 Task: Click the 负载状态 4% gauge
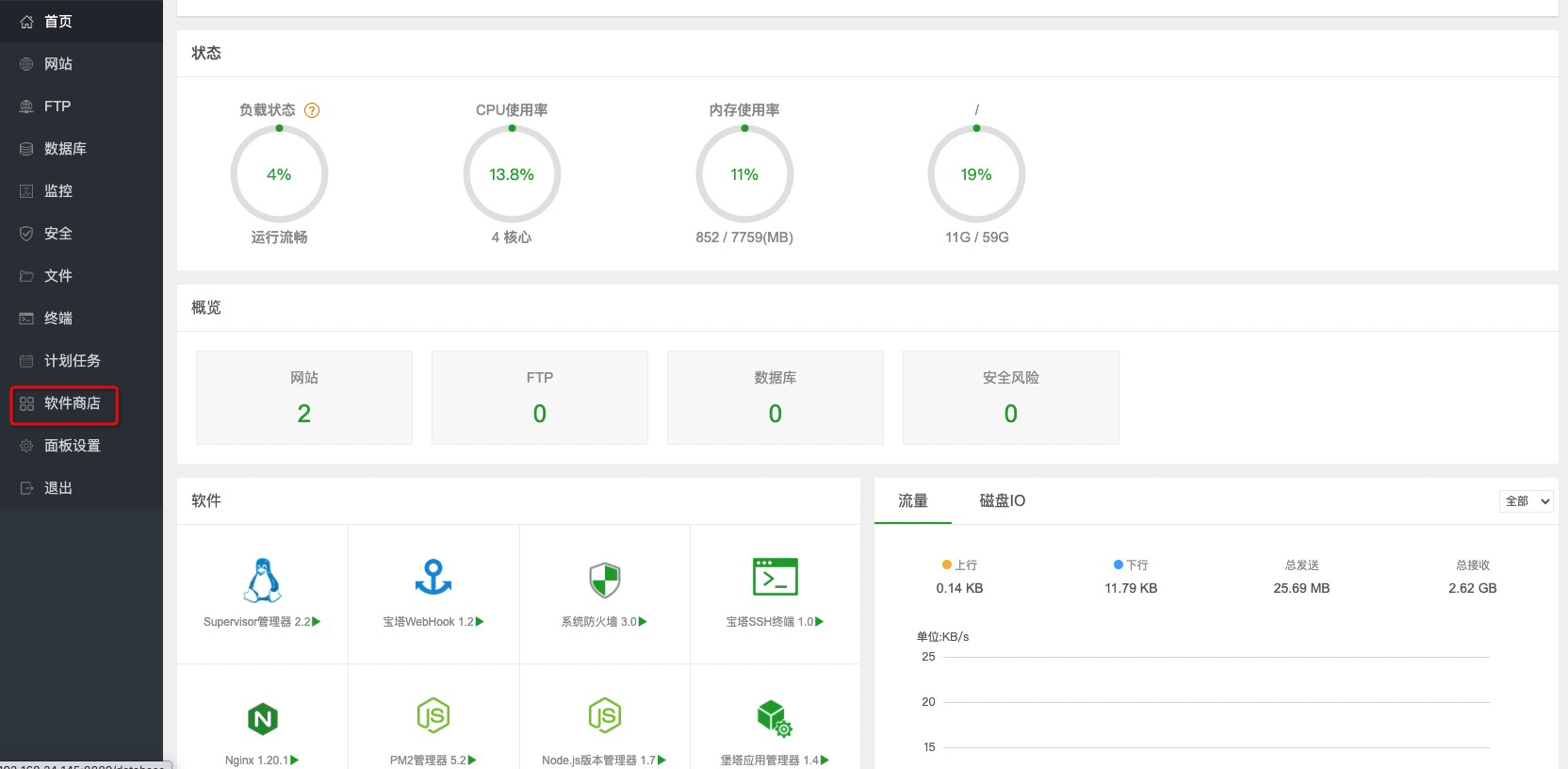(x=279, y=174)
